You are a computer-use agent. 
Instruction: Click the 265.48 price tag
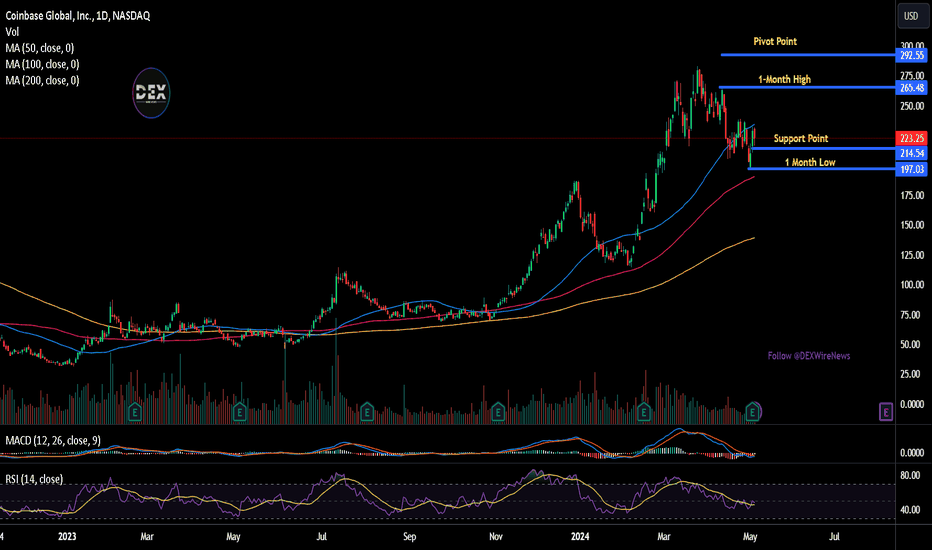coord(912,88)
